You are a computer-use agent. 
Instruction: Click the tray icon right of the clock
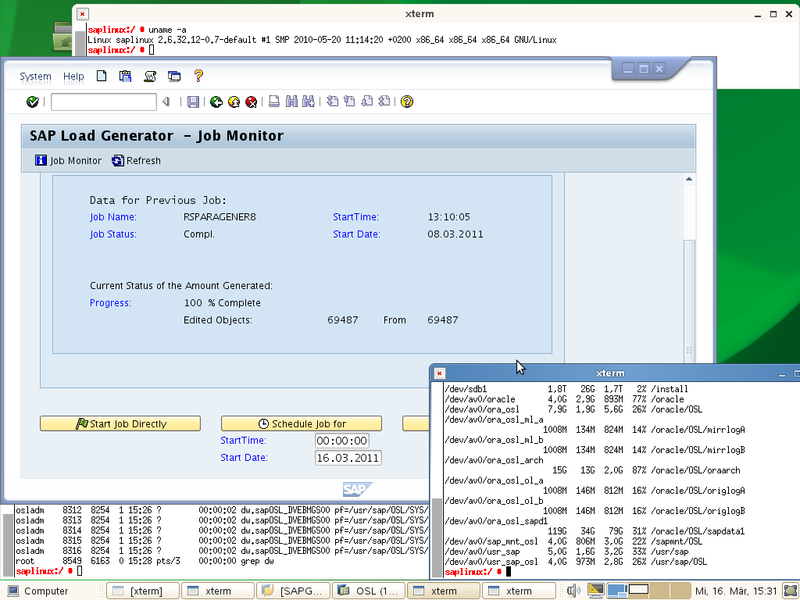(x=790, y=591)
